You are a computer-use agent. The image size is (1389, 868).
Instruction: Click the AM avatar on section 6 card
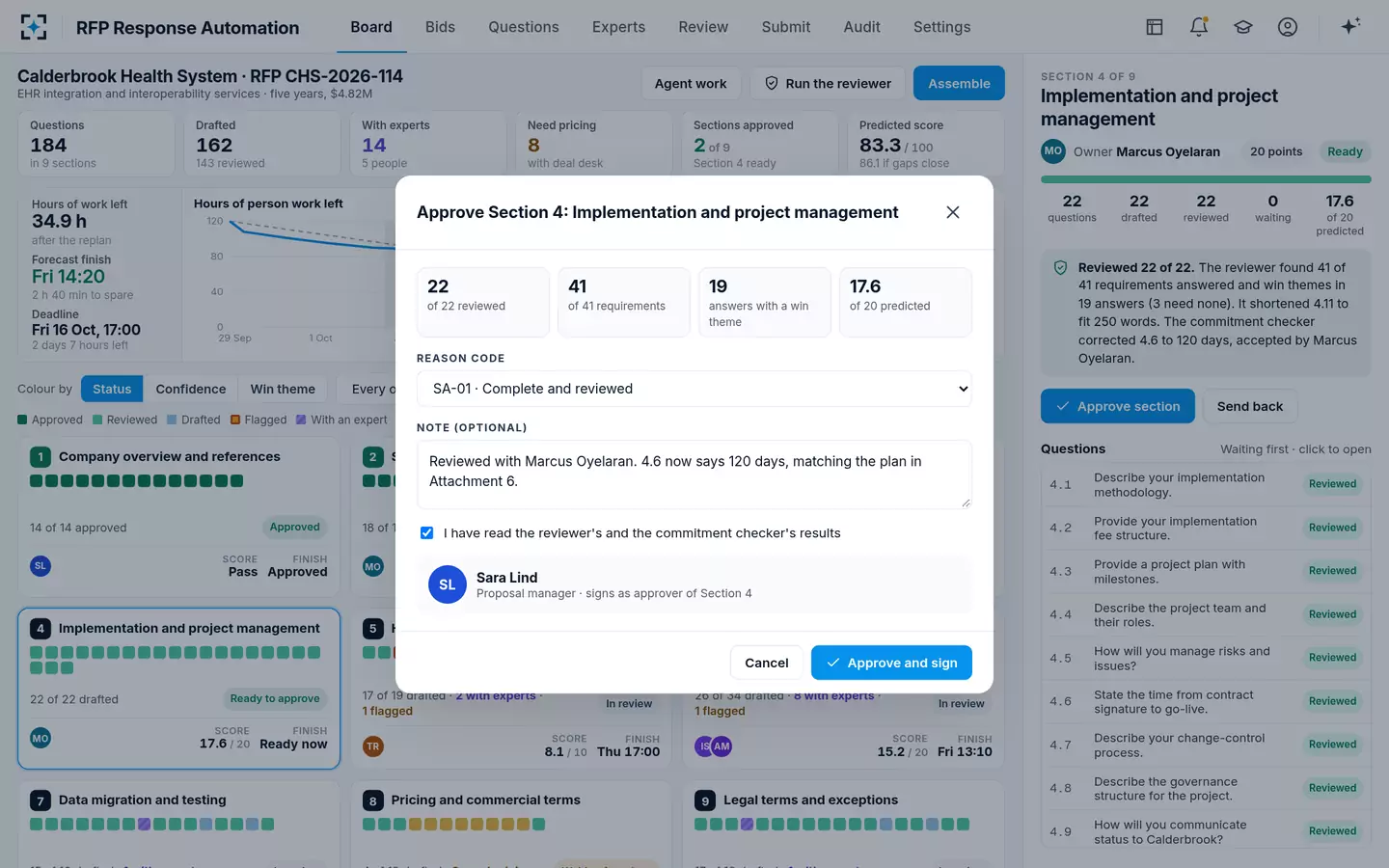click(722, 746)
